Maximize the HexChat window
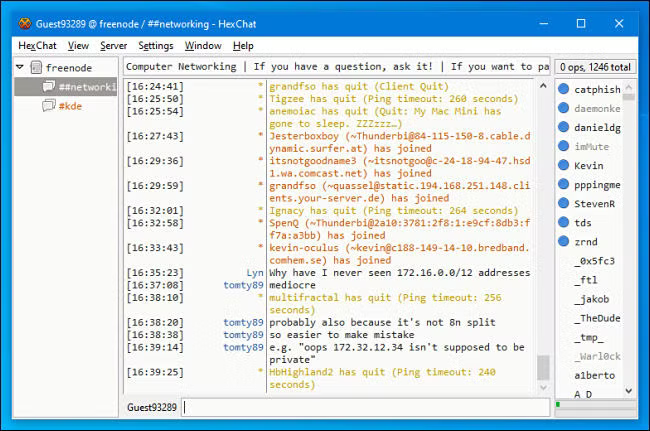The height and width of the screenshot is (431, 650). coord(581,24)
